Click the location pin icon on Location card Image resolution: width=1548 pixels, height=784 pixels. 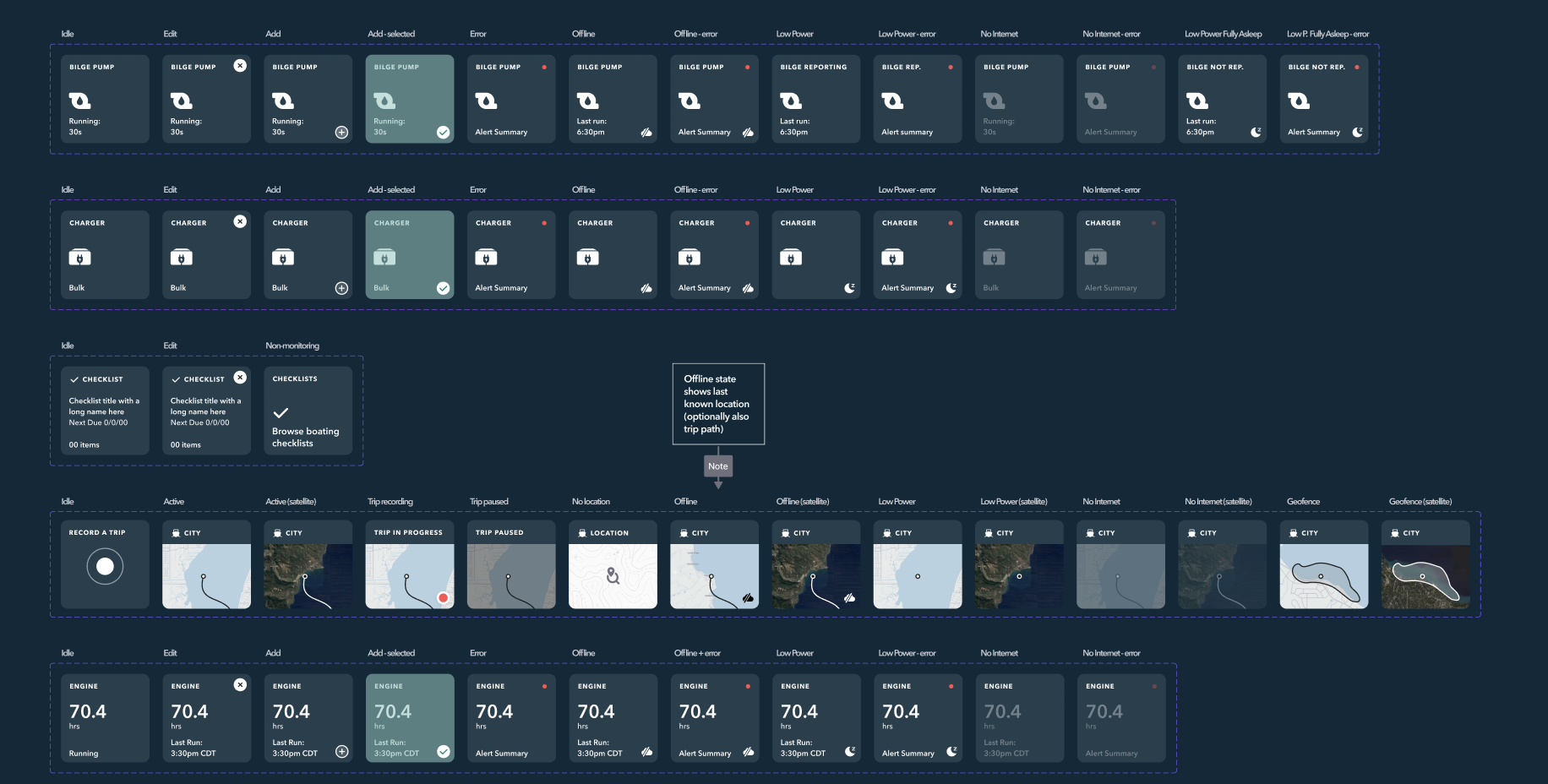coord(613,576)
